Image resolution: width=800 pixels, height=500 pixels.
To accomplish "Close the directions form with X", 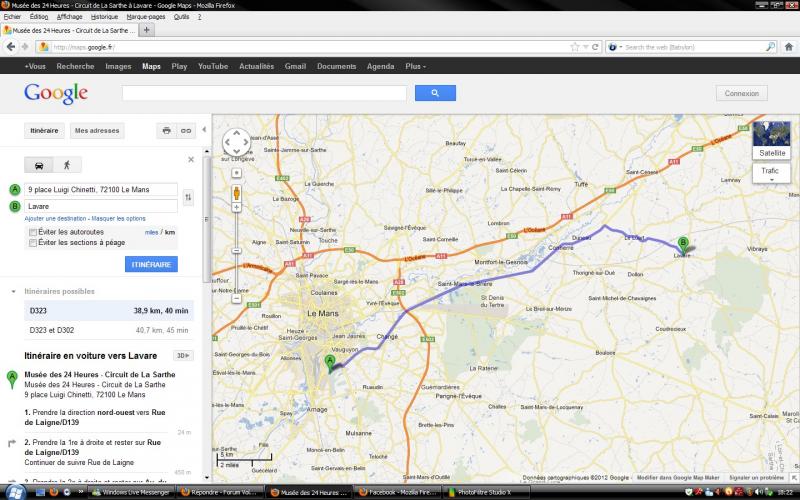I will click(x=191, y=160).
